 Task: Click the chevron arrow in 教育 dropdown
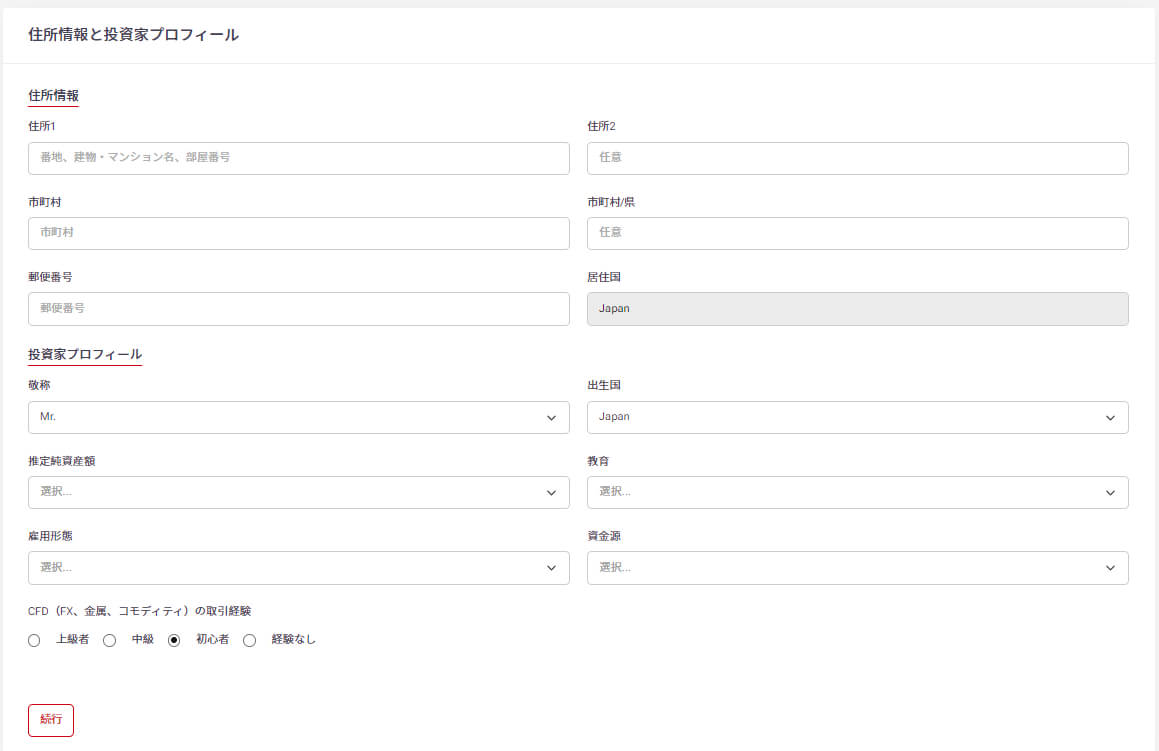[x=1110, y=493]
